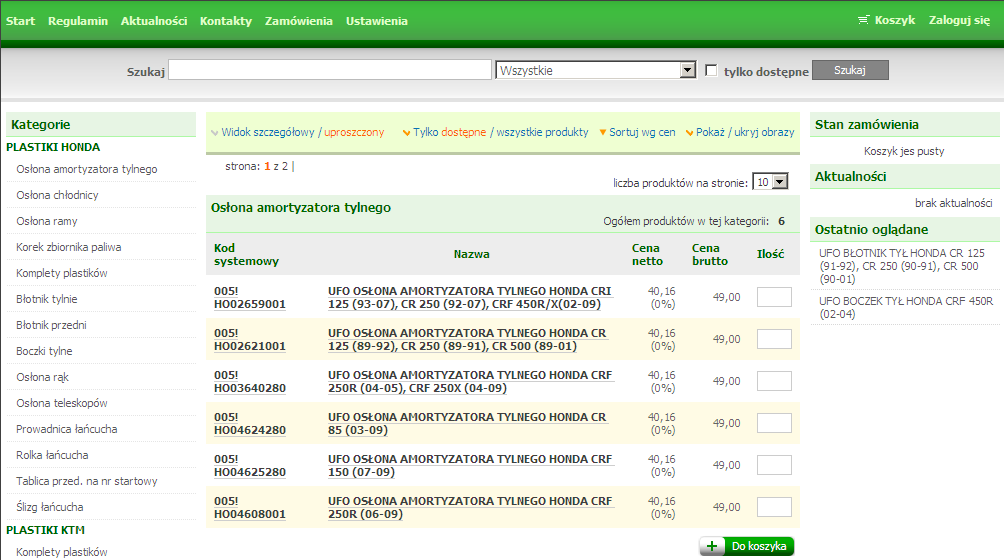The width and height of the screenshot is (1004, 560).
Task: Open category Osłona rąk
Action: tap(42, 377)
